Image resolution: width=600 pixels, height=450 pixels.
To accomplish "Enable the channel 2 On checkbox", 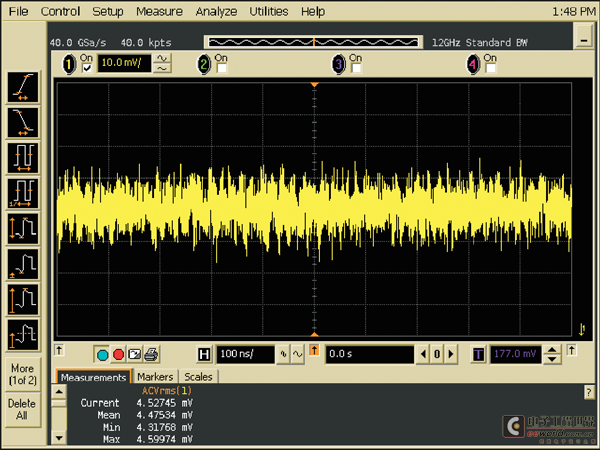I will (221, 69).
